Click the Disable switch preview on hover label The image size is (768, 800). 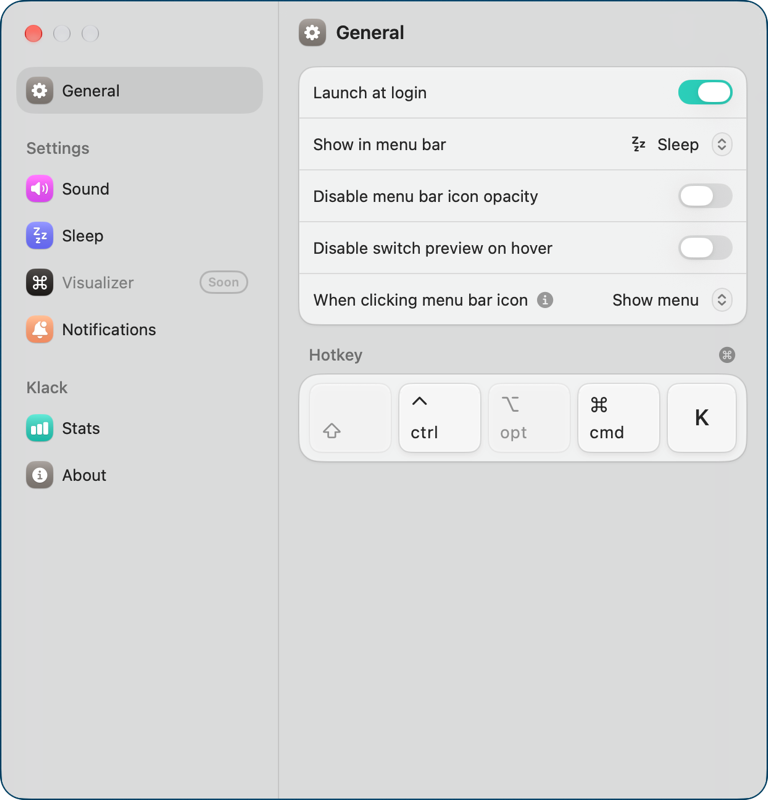tap(433, 248)
